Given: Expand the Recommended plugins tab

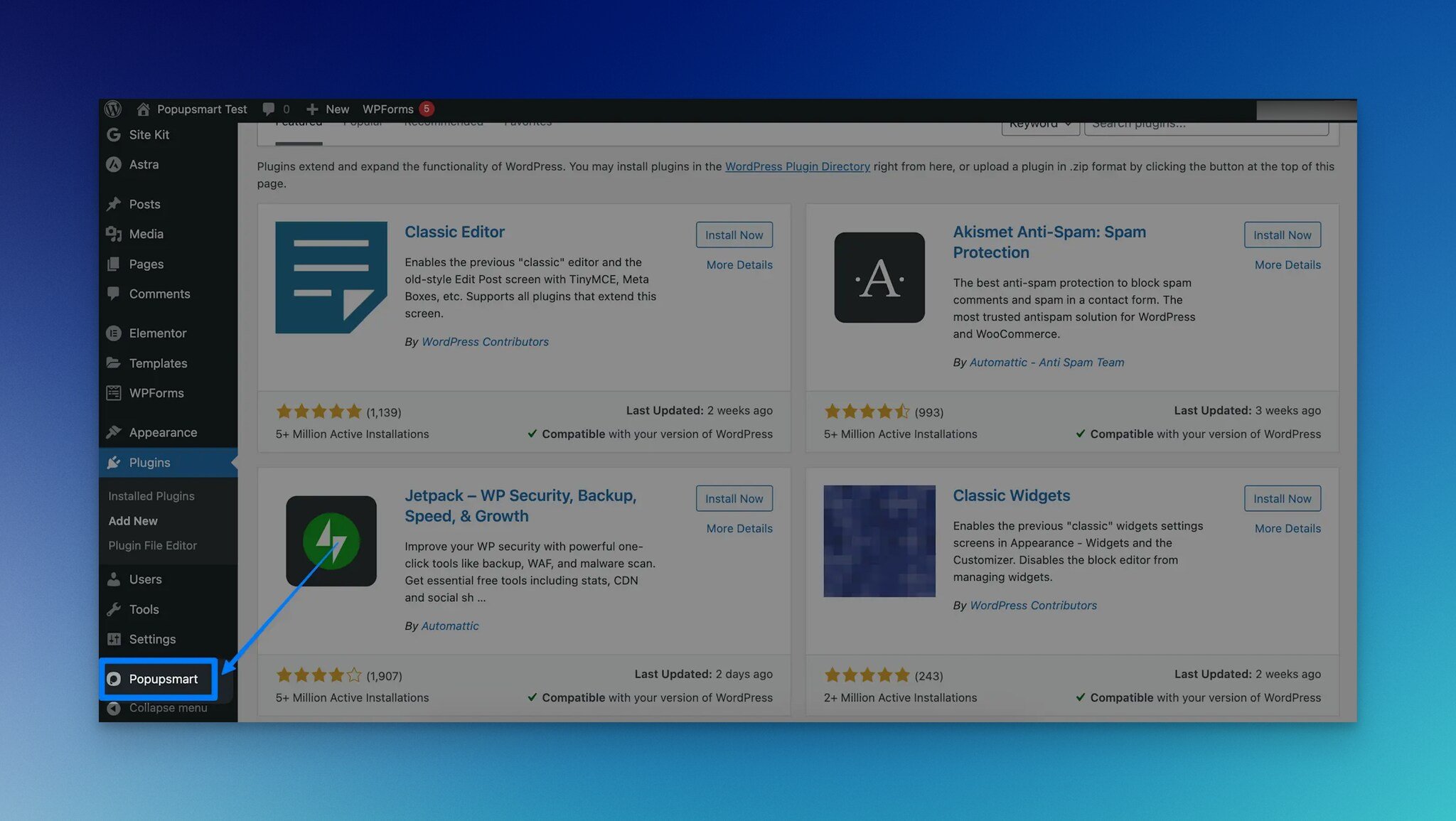Looking at the screenshot, I should tap(444, 121).
